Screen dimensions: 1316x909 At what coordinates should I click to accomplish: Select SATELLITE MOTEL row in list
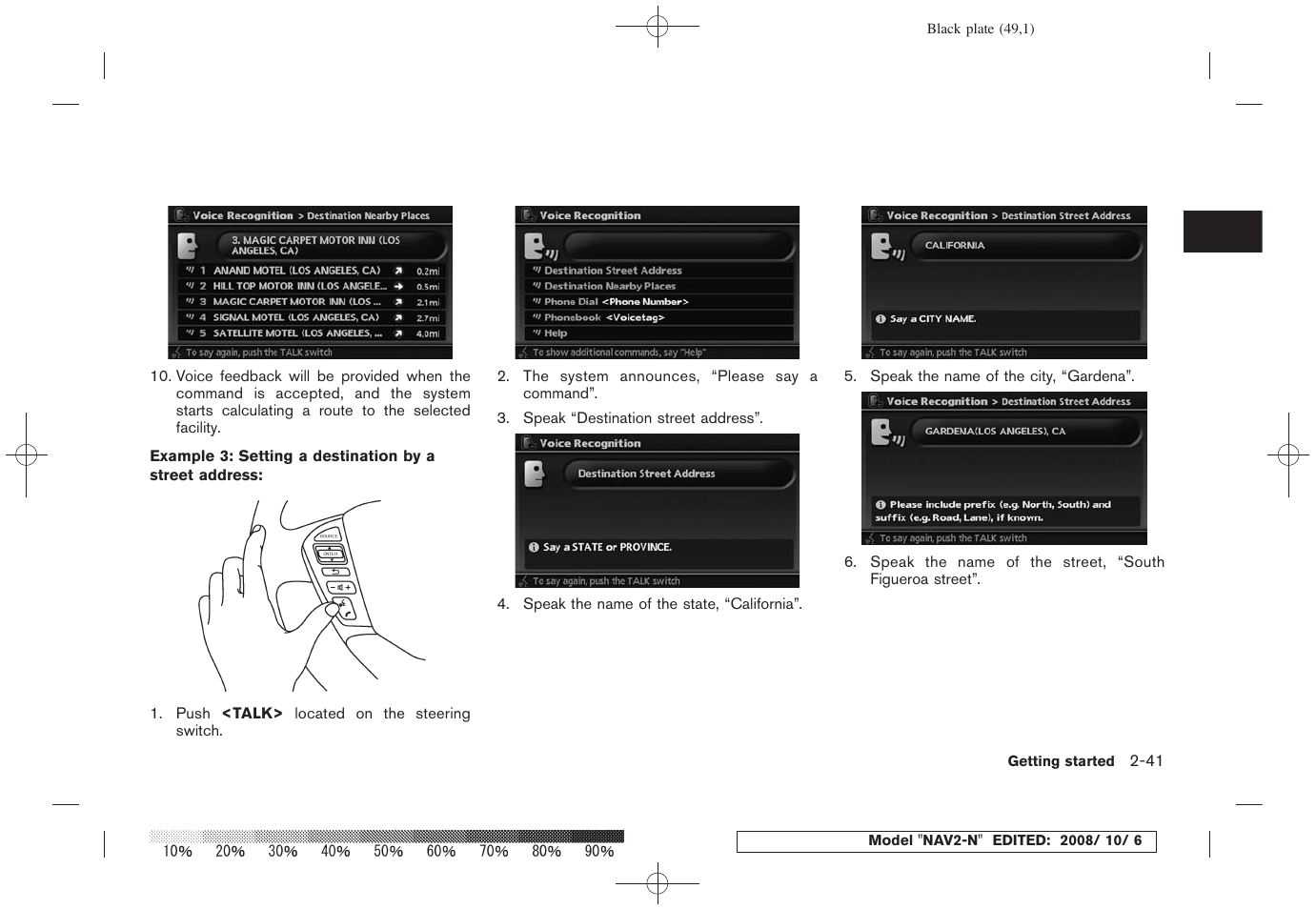pyautogui.click(x=311, y=333)
